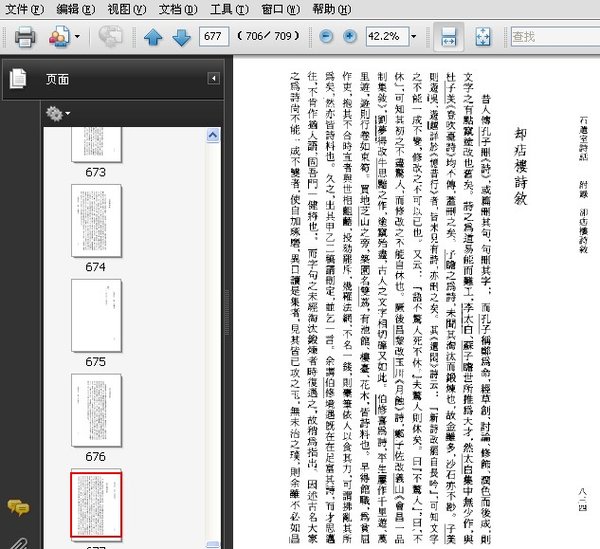Viewport: 600px width, 549px height.
Task: Select the page 675 thumbnail
Action: point(96,316)
